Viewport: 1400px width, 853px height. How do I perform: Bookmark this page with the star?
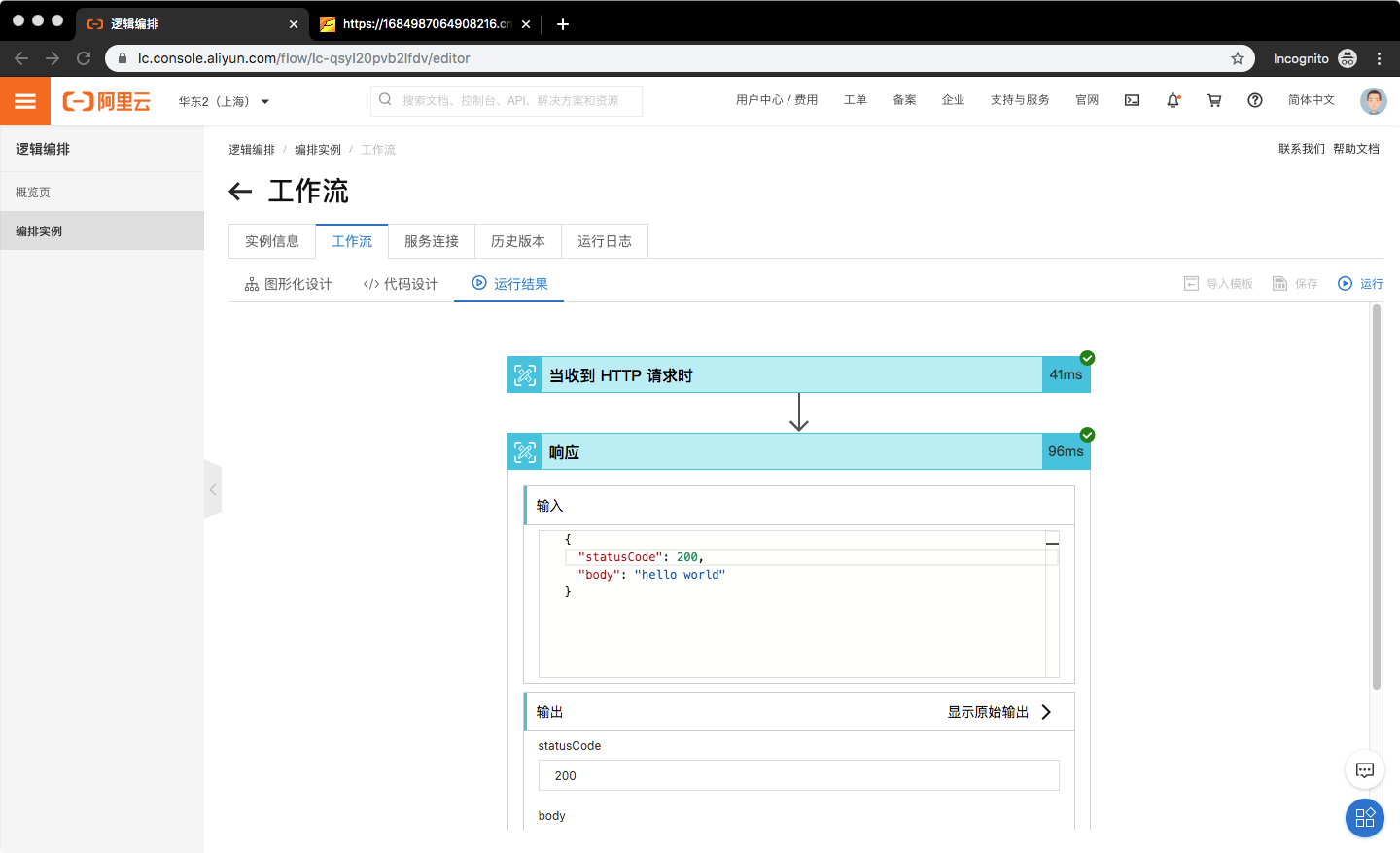(x=1238, y=58)
